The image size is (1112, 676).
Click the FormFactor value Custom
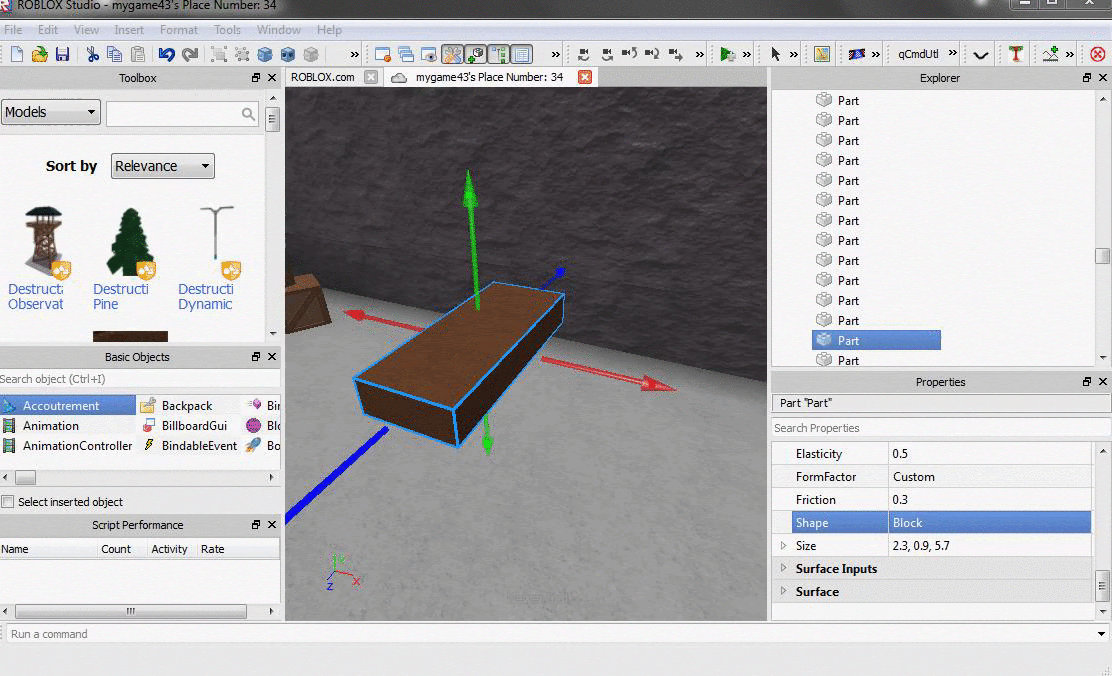coord(989,477)
